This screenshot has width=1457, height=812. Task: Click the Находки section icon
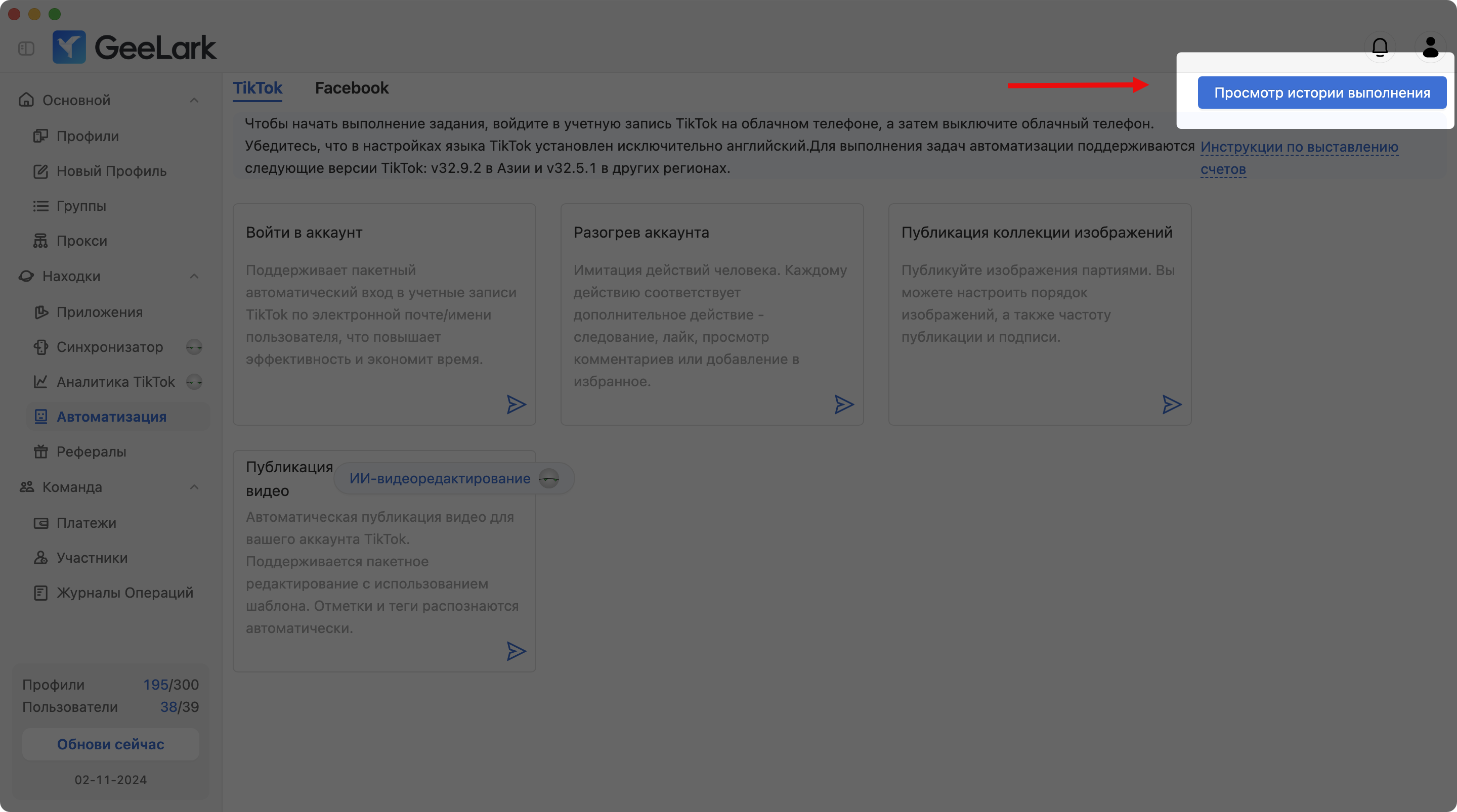click(x=26, y=277)
